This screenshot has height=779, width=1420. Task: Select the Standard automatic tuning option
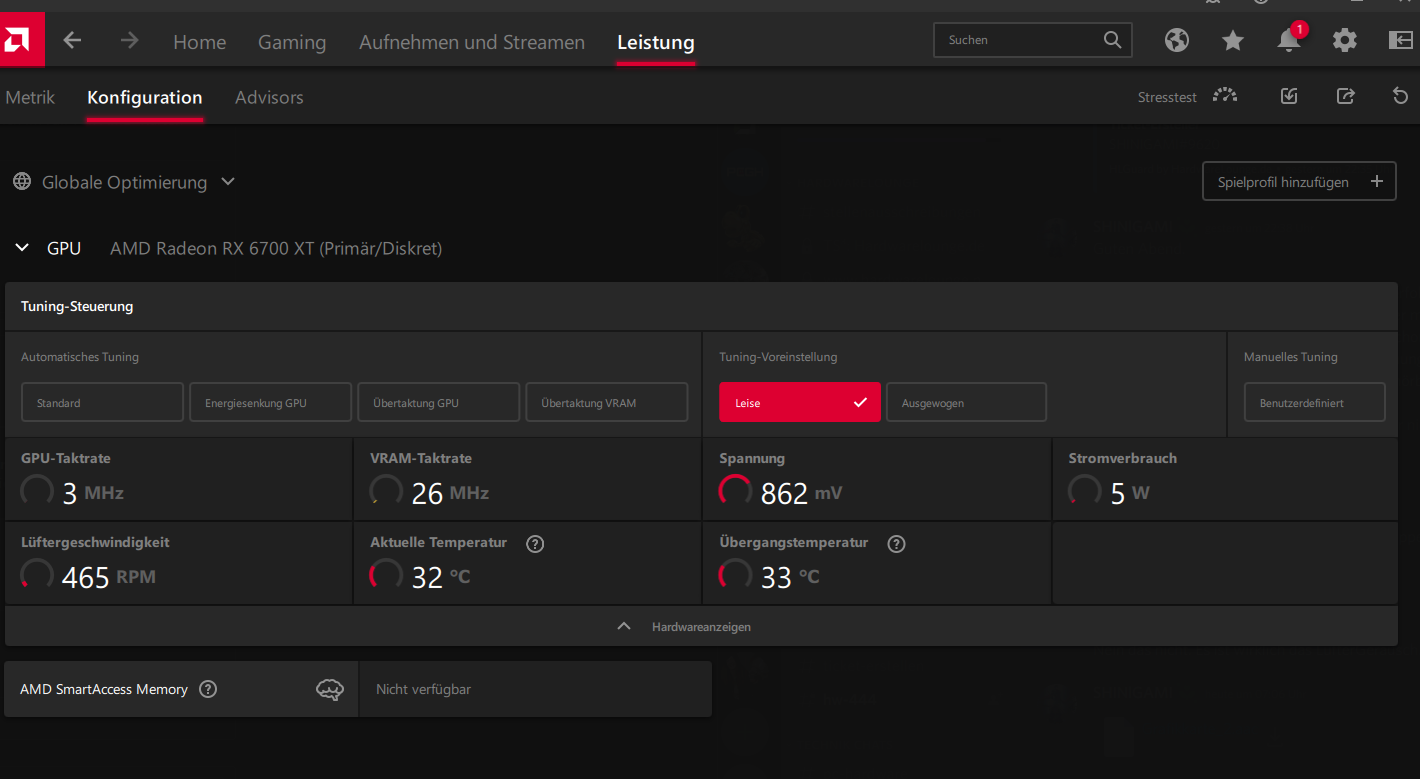coord(102,402)
